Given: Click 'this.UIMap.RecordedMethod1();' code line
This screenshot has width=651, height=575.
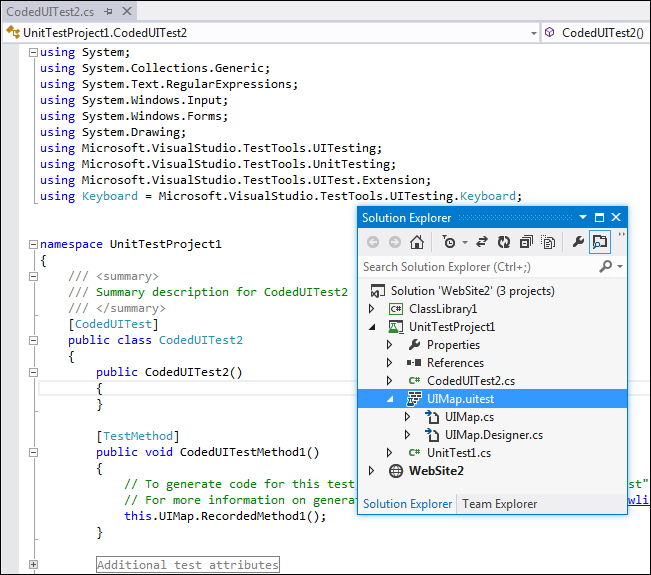Looking at the screenshot, I should tap(225, 516).
